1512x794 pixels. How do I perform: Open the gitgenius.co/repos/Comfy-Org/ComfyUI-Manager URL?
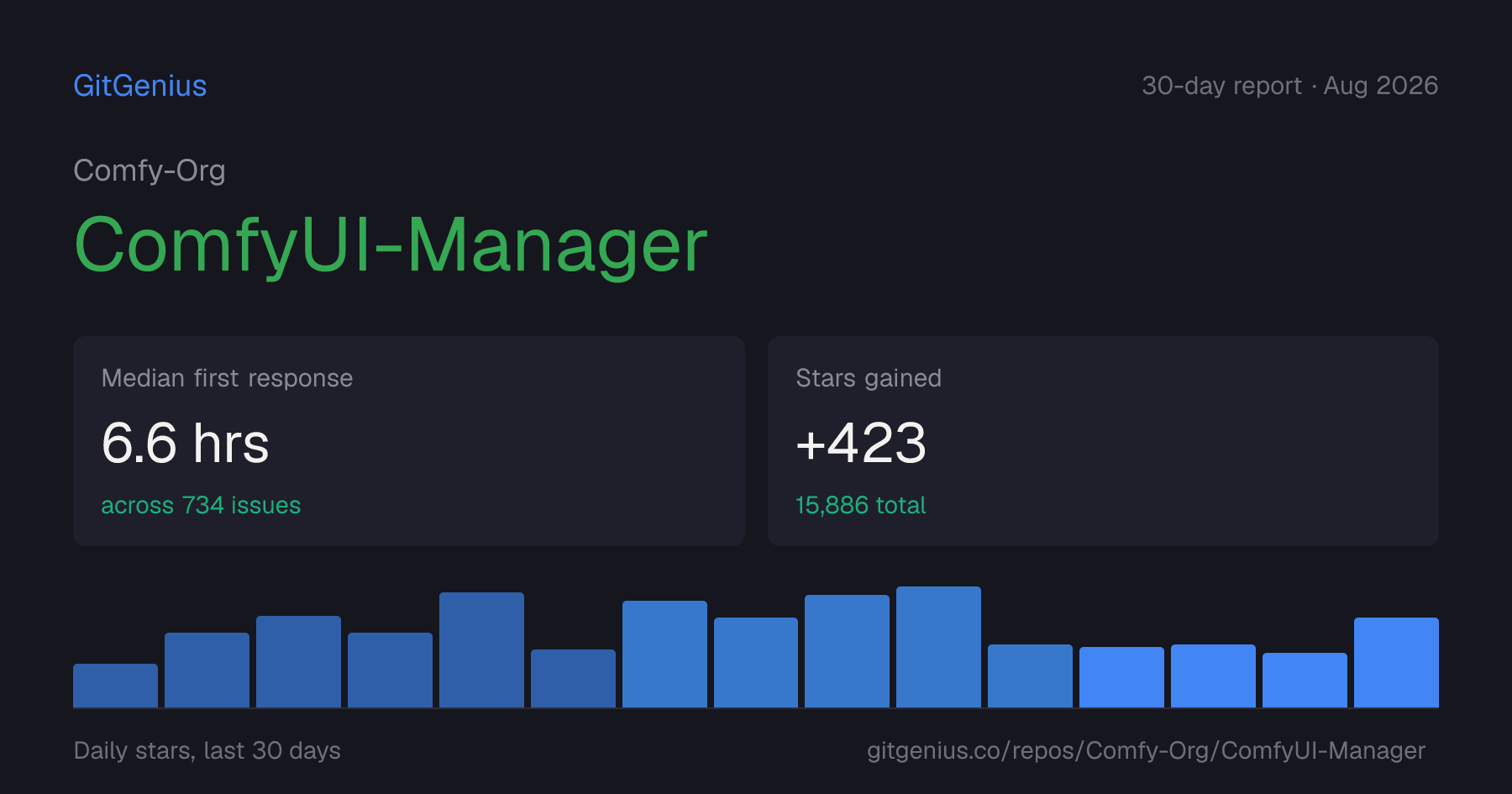pos(1146,750)
